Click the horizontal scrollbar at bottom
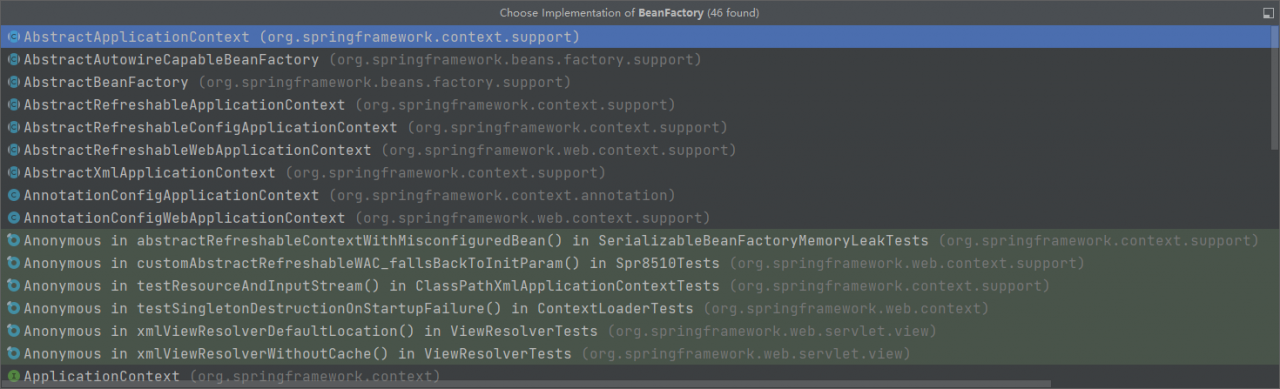Screen dimensions: 1280x389 527,383
